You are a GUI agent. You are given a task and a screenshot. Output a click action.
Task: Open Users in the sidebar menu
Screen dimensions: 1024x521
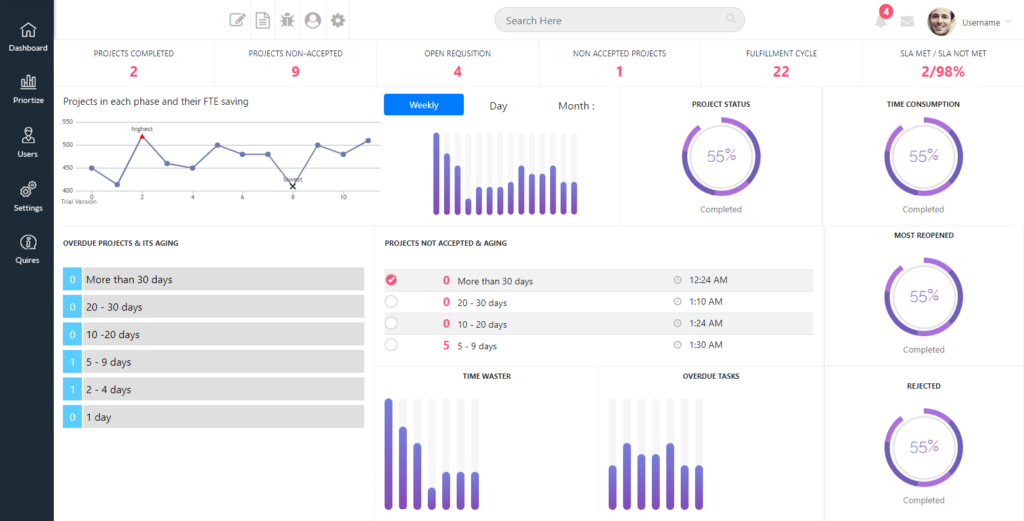[x=27, y=143]
